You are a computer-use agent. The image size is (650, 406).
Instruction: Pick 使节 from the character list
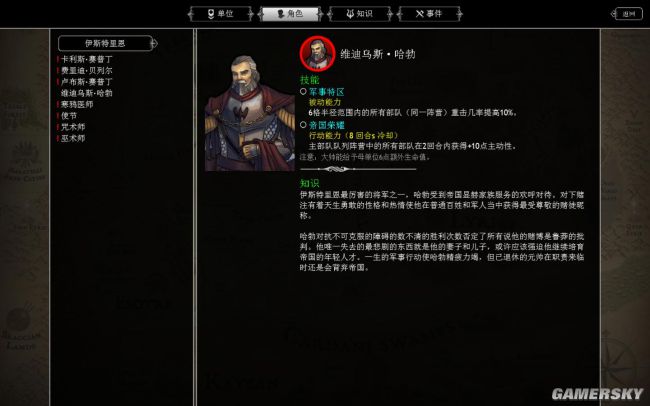pos(68,116)
